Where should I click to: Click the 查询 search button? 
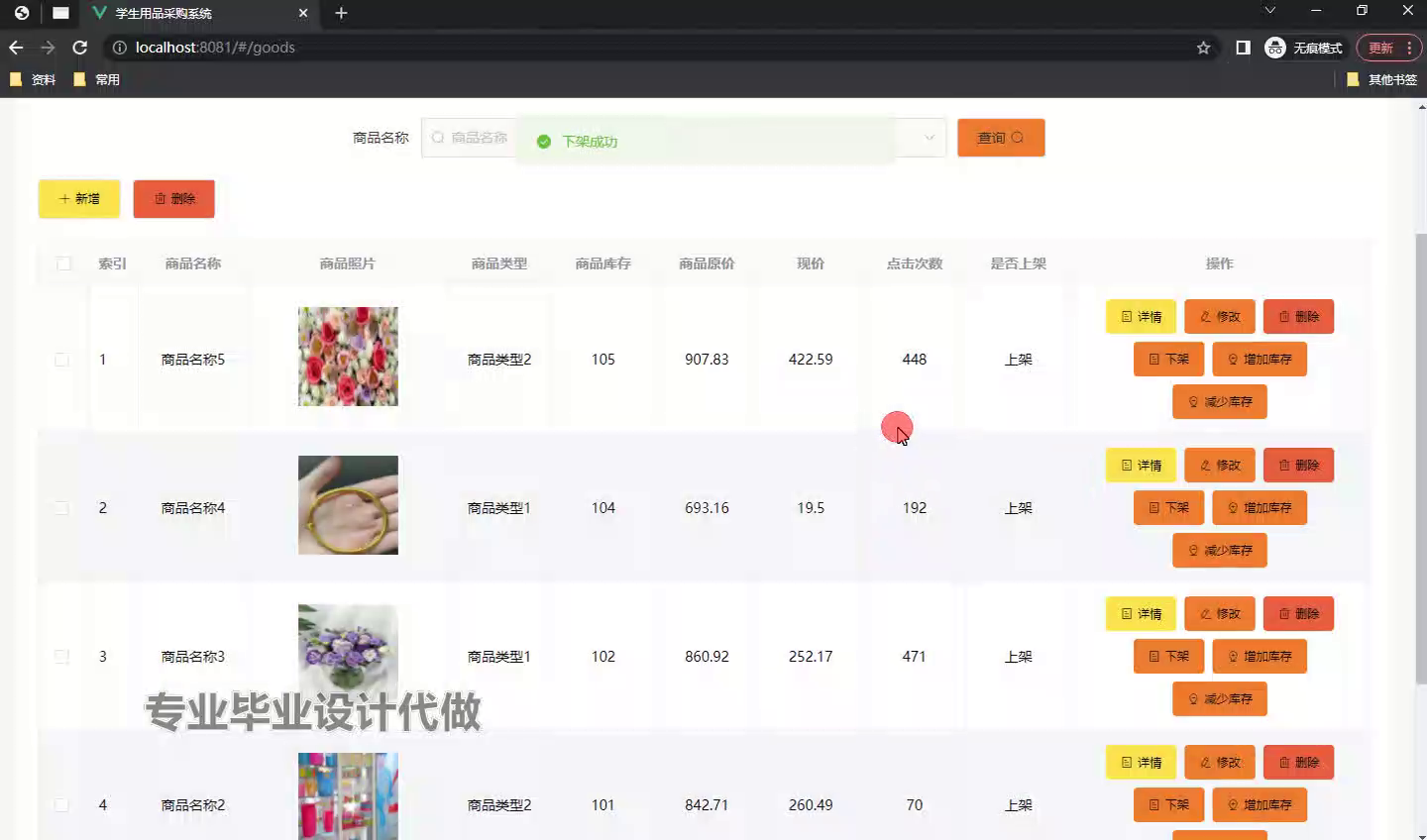coord(1001,138)
